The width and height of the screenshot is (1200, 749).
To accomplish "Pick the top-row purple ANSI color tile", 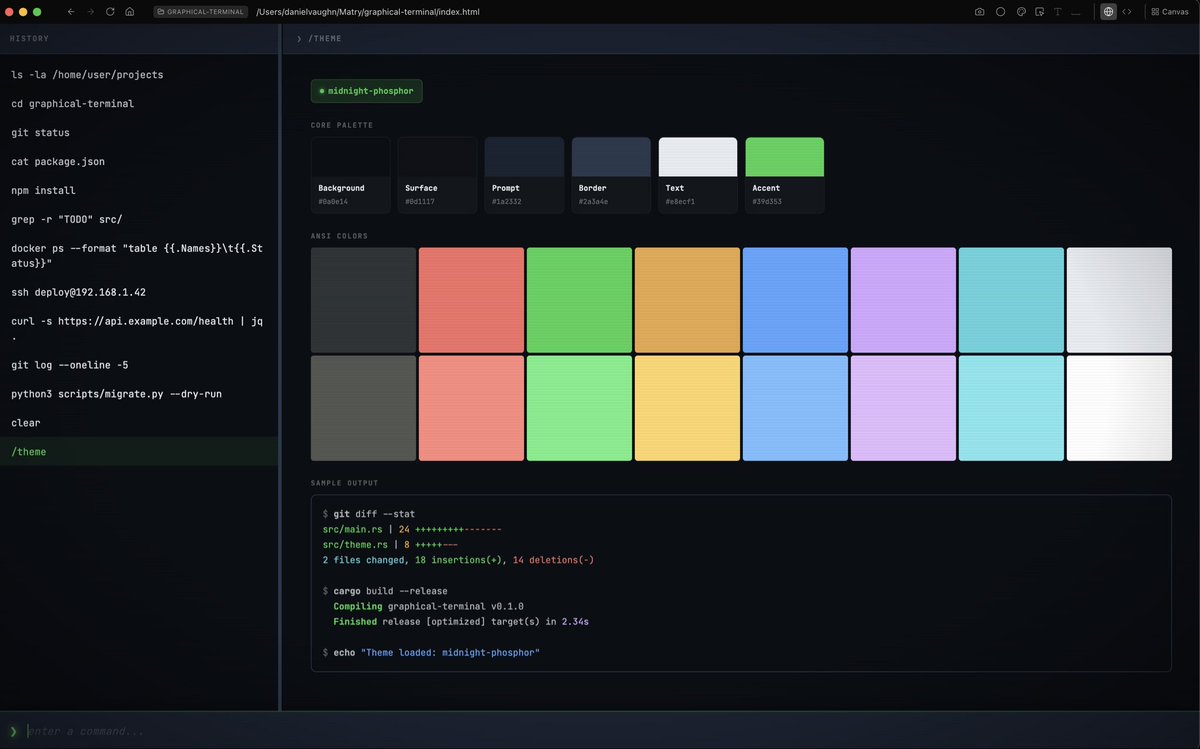I will pos(903,300).
